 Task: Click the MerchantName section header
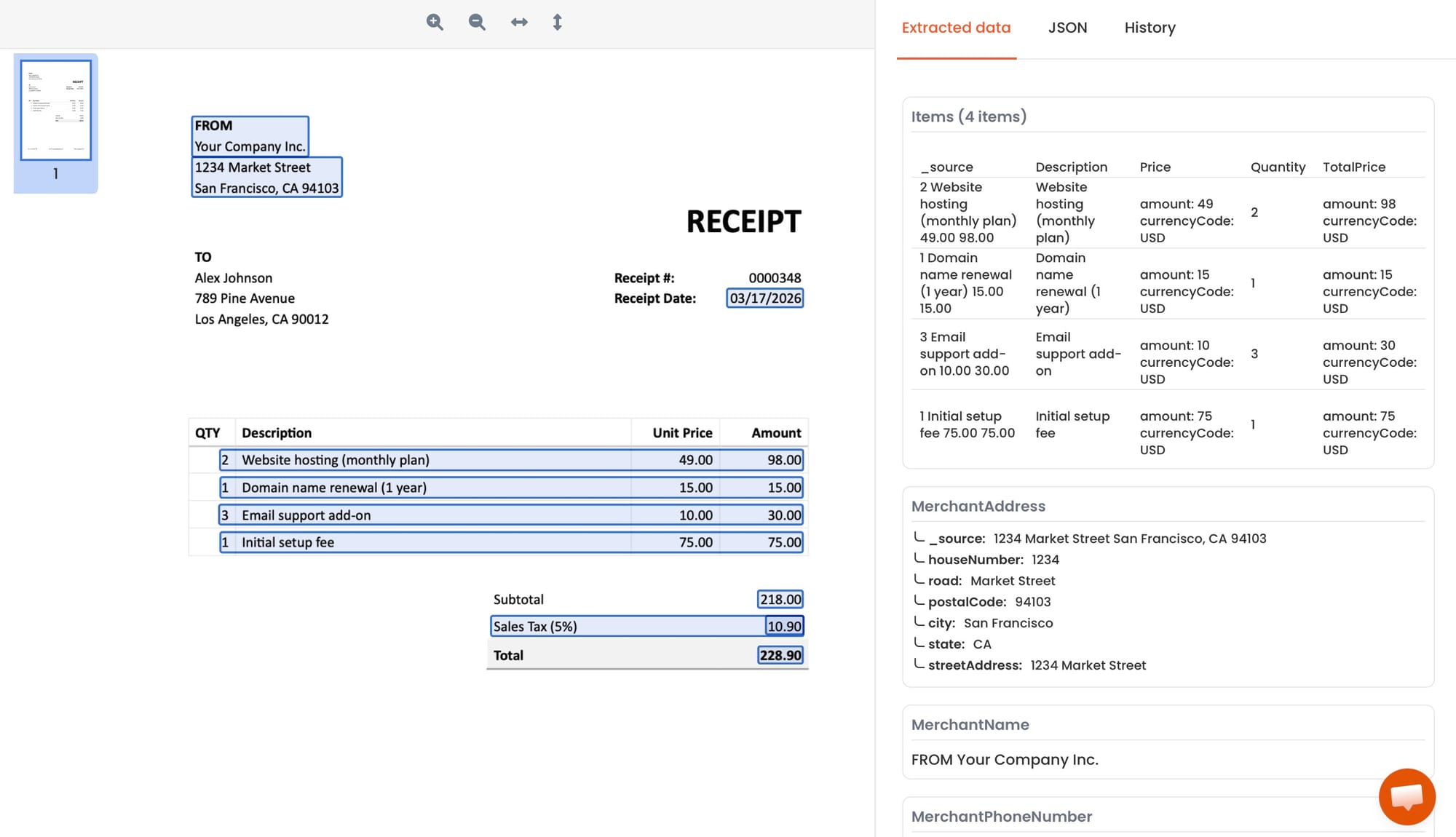click(x=970, y=725)
